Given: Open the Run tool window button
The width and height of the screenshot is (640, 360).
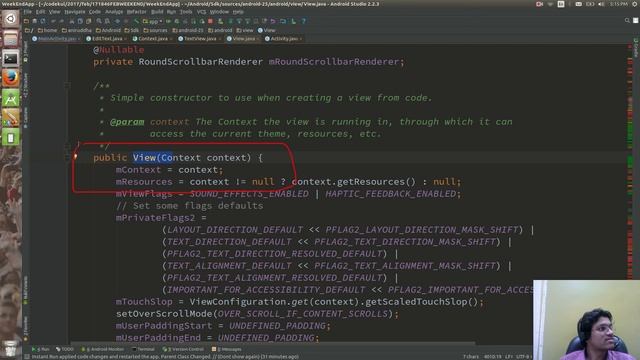Looking at the screenshot, I should point(41,349).
